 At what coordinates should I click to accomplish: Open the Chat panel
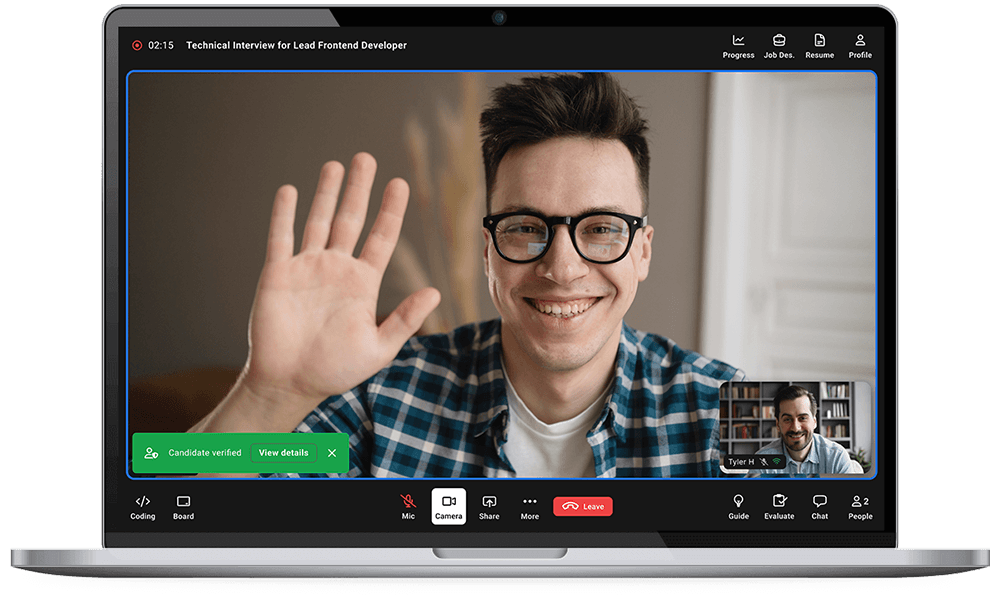pyautogui.click(x=819, y=507)
